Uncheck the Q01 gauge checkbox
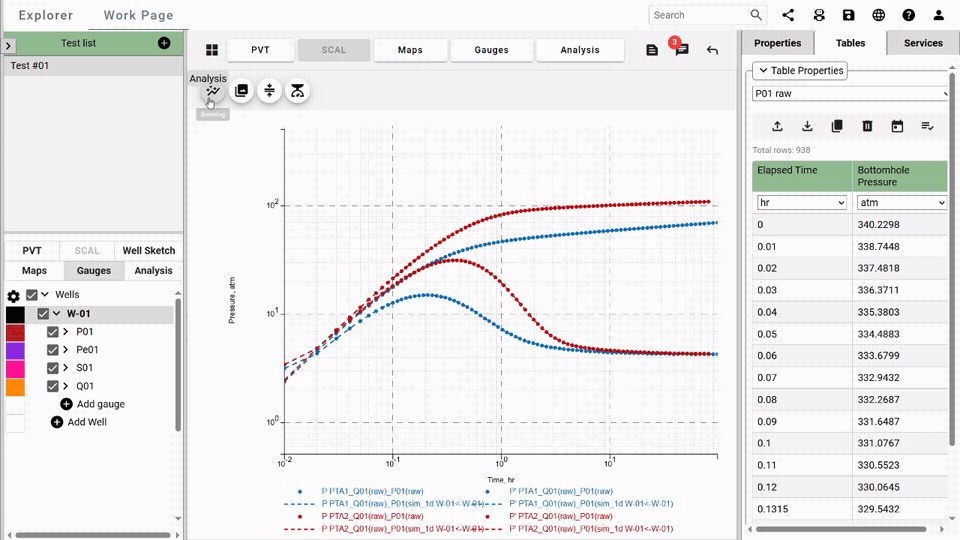Screen dimensions: 960x540 (x=53, y=386)
